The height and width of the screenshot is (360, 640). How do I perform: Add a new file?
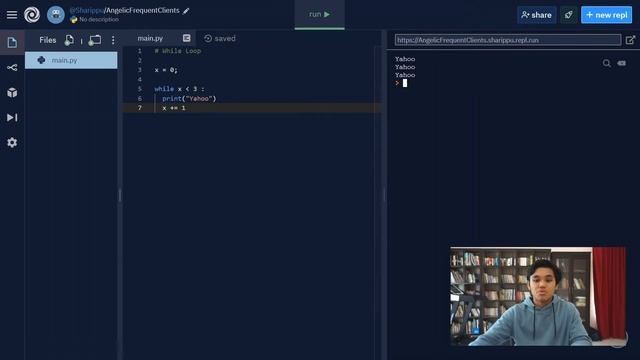tap(69, 40)
